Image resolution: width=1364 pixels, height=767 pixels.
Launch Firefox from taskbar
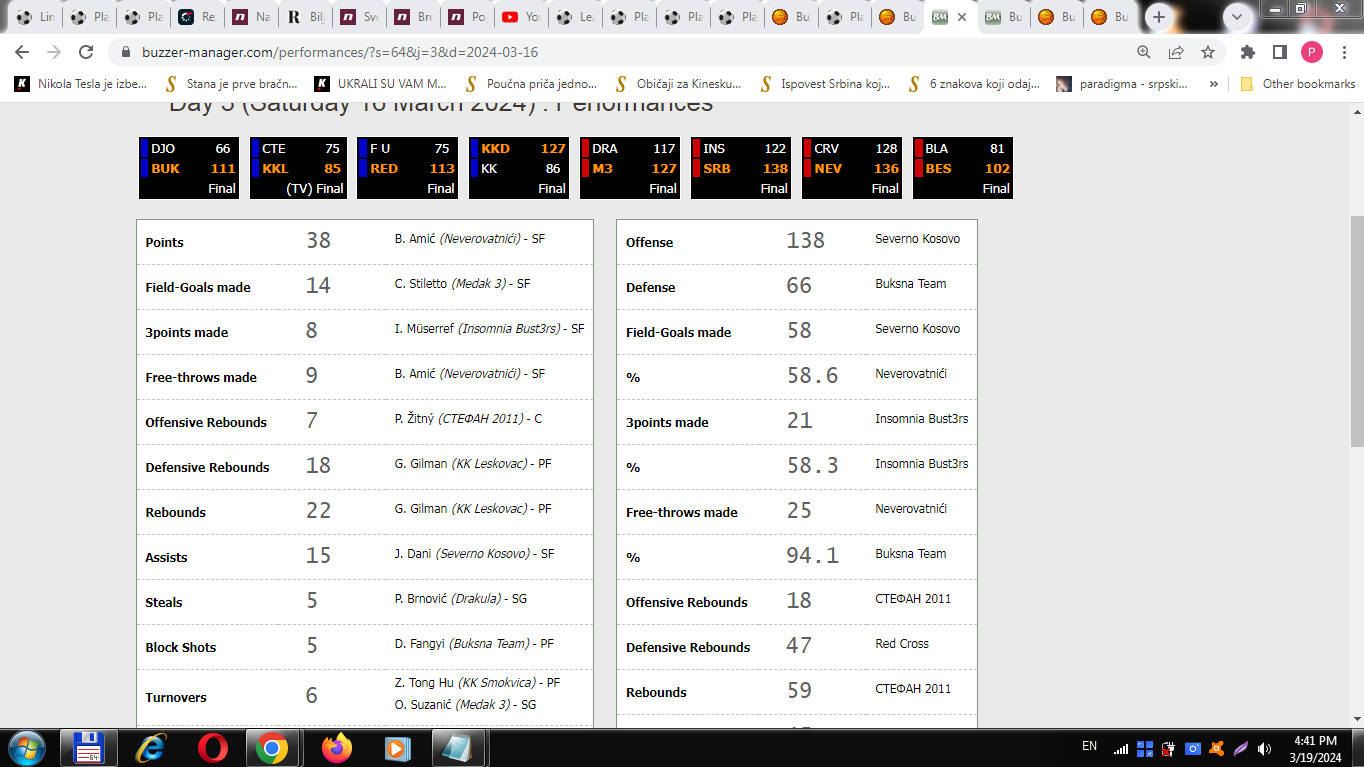point(337,748)
